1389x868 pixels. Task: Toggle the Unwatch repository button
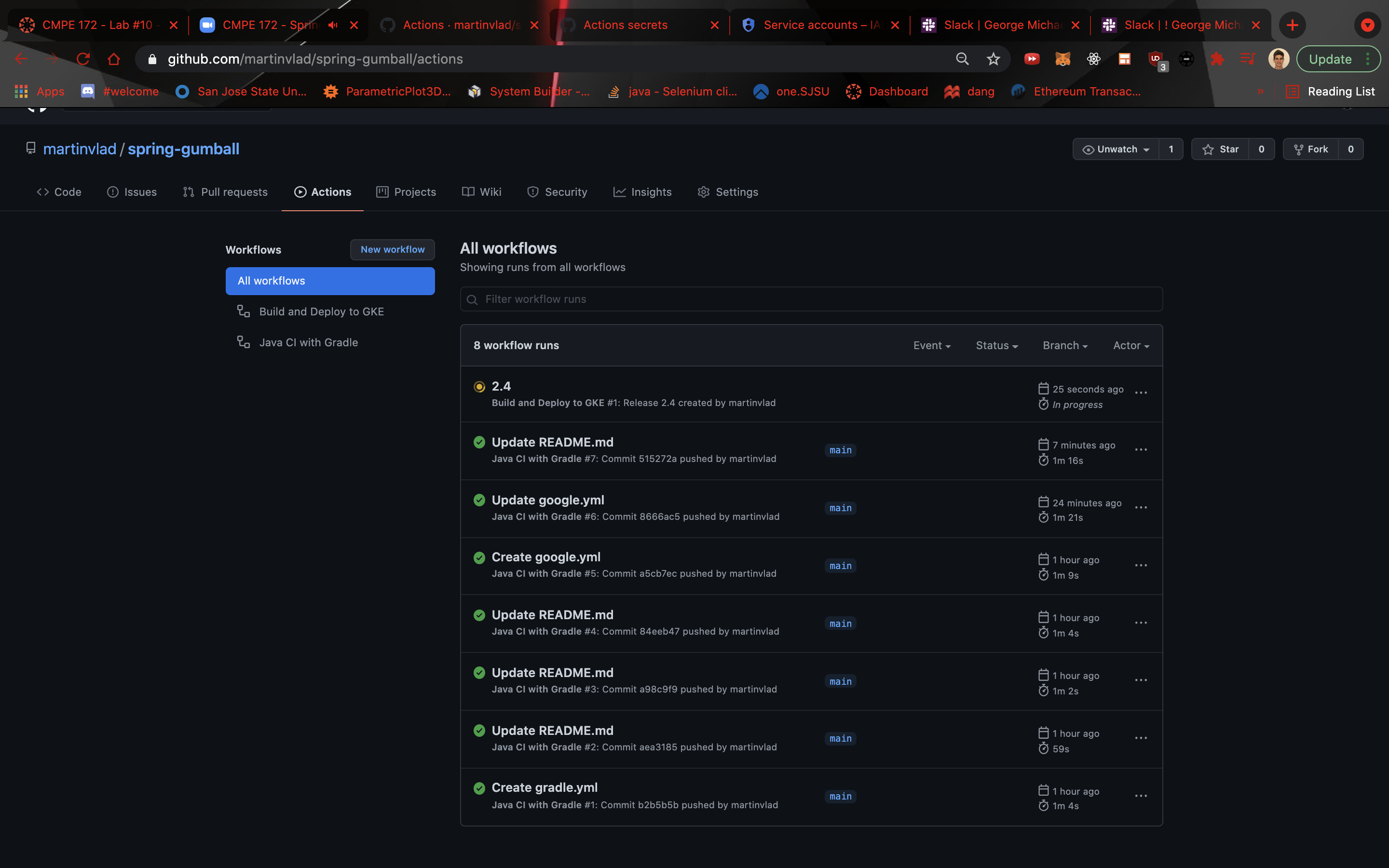coord(1116,149)
